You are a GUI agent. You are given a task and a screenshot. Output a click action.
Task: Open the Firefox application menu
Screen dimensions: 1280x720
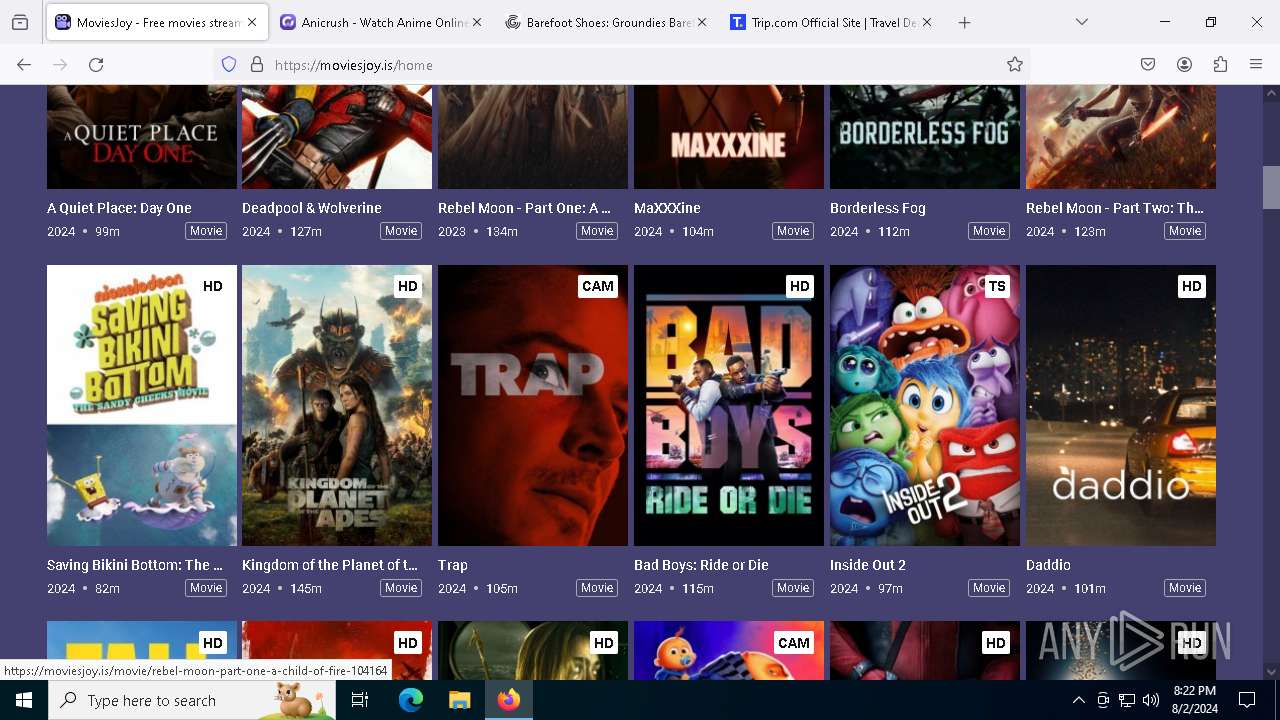(x=1256, y=64)
